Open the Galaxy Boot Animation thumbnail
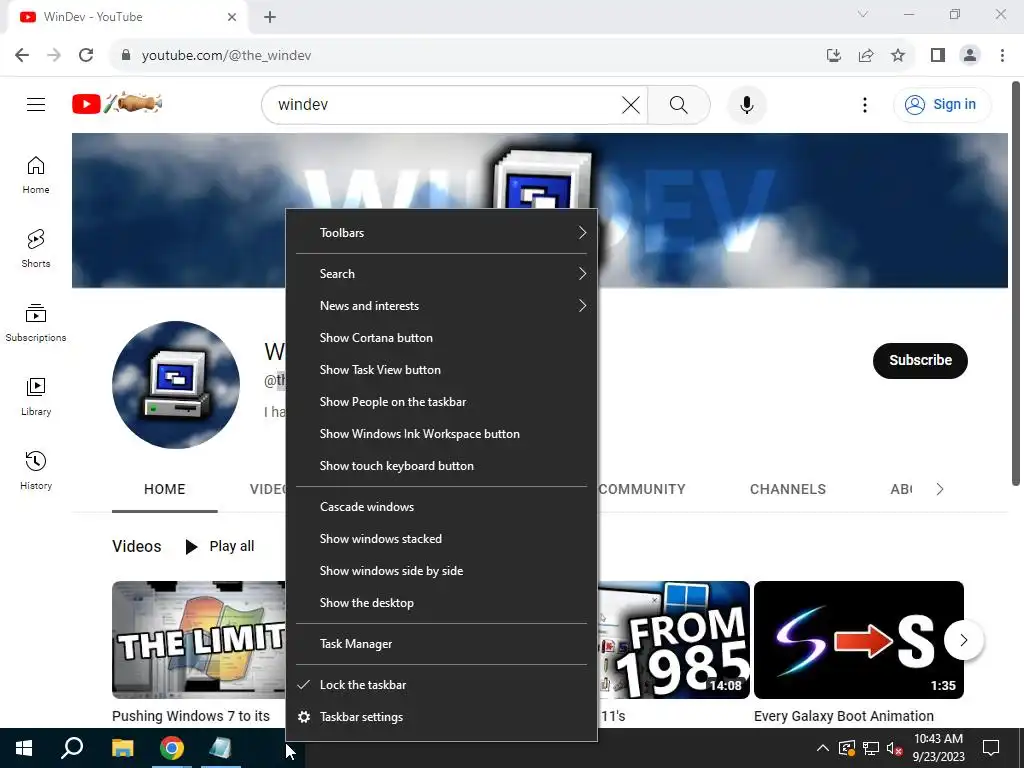Image resolution: width=1024 pixels, height=768 pixels. (859, 640)
